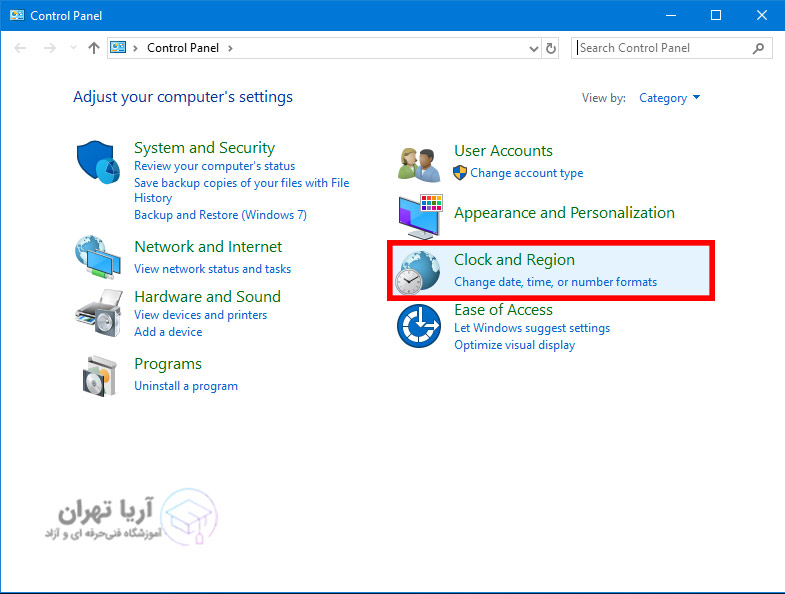Click View devices and printers

coord(200,315)
